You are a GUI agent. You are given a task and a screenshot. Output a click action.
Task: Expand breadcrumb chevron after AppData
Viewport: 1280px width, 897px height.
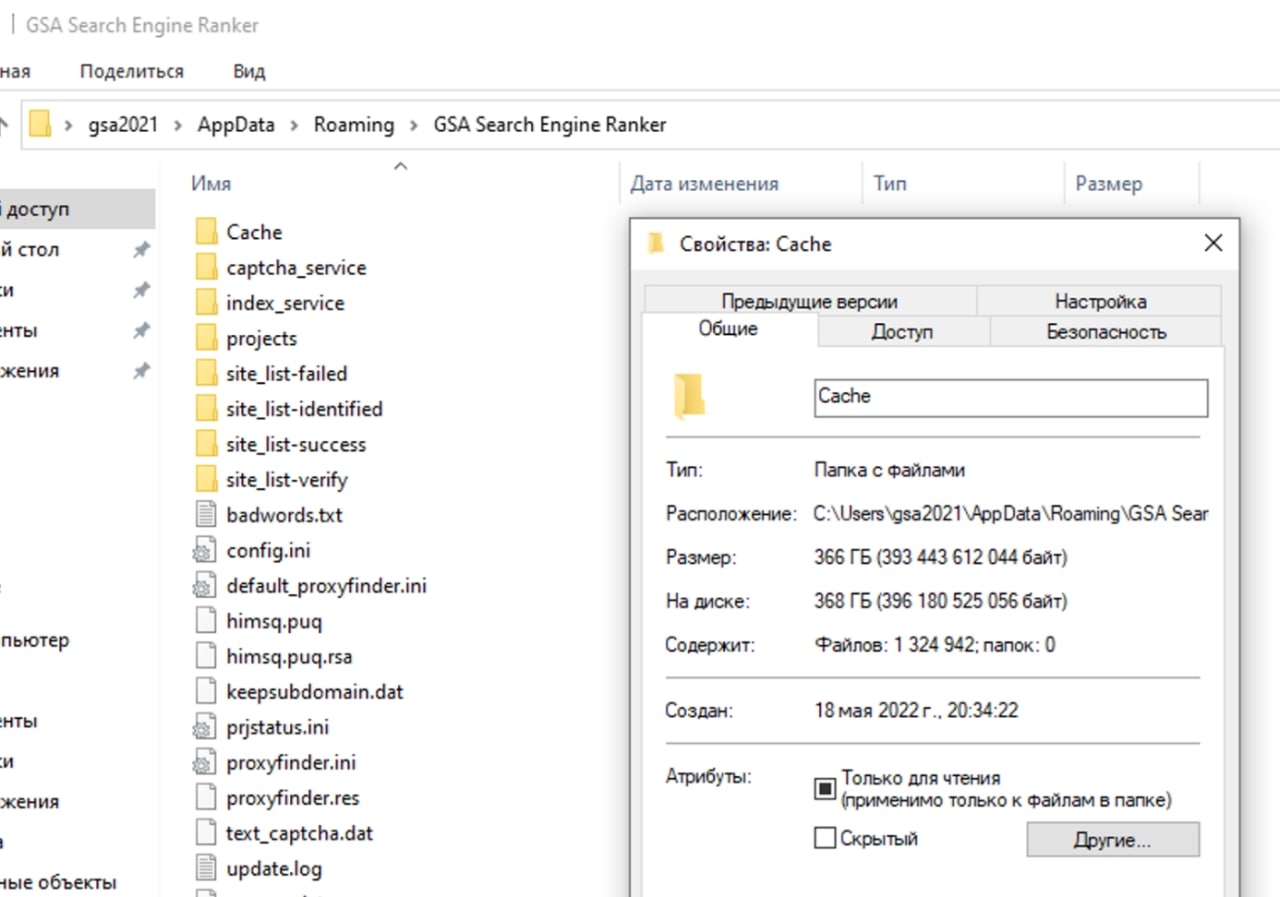pyautogui.click(x=295, y=126)
